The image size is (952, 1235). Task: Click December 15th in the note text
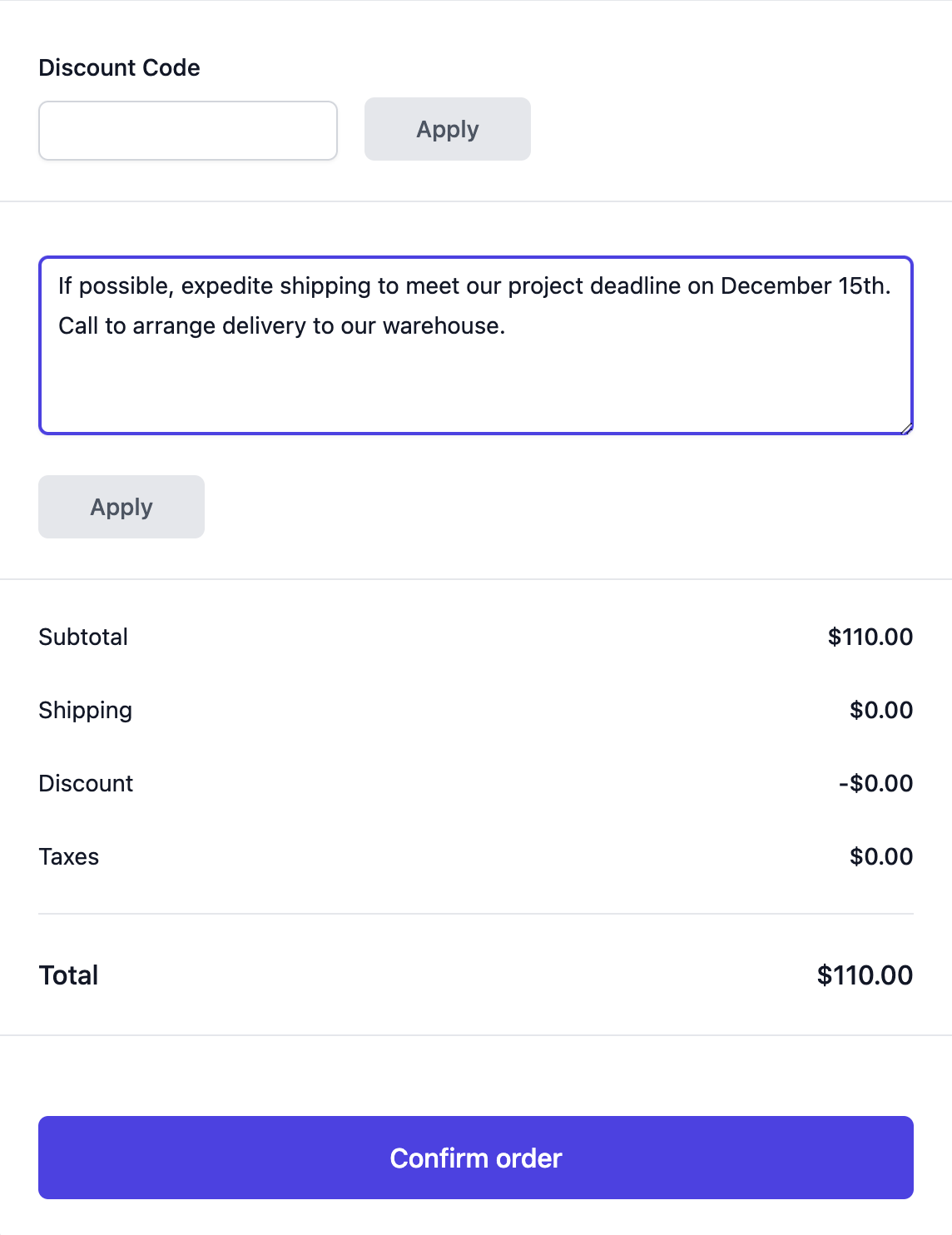pos(804,286)
